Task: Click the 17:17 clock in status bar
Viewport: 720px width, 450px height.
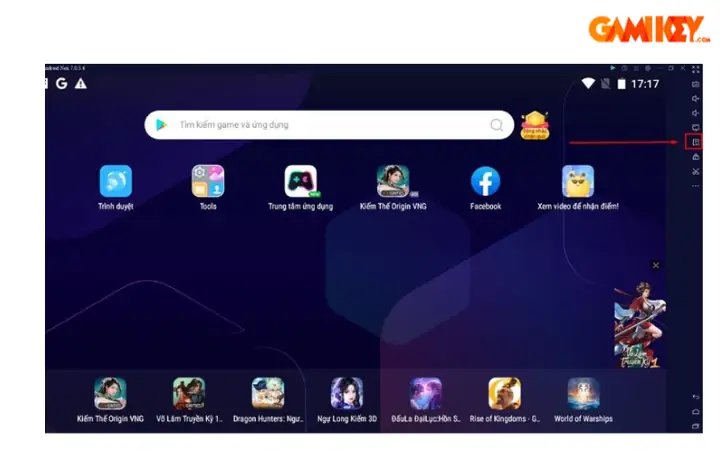Action: click(645, 84)
